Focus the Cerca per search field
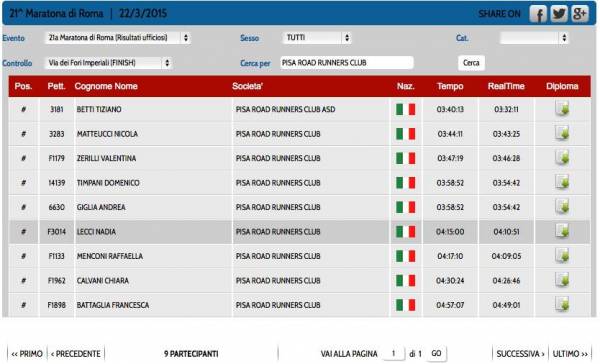 [347, 63]
